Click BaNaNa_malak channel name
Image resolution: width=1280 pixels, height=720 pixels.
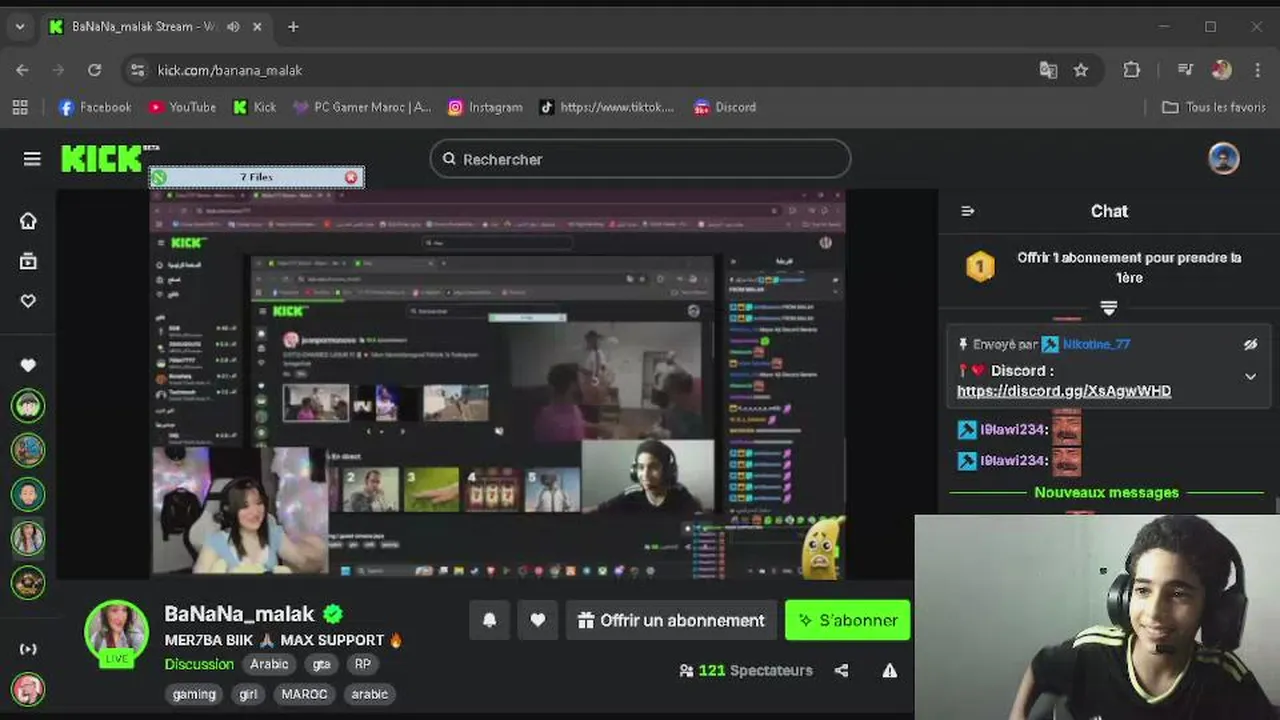pyautogui.click(x=239, y=614)
